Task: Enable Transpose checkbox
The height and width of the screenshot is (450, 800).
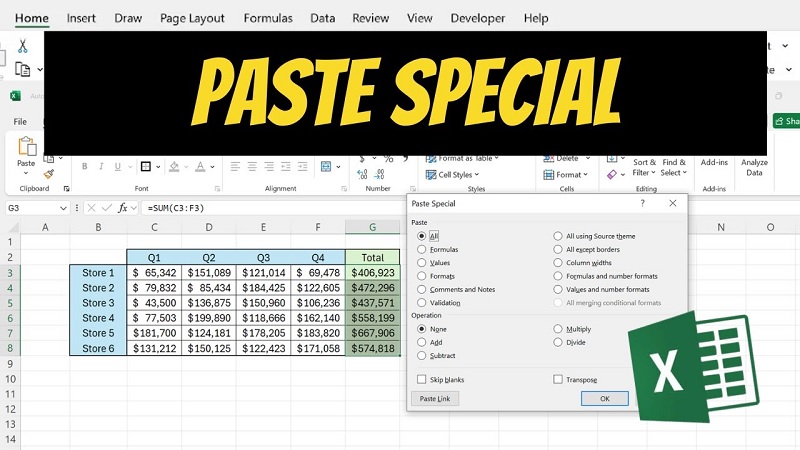Action: [x=558, y=380]
